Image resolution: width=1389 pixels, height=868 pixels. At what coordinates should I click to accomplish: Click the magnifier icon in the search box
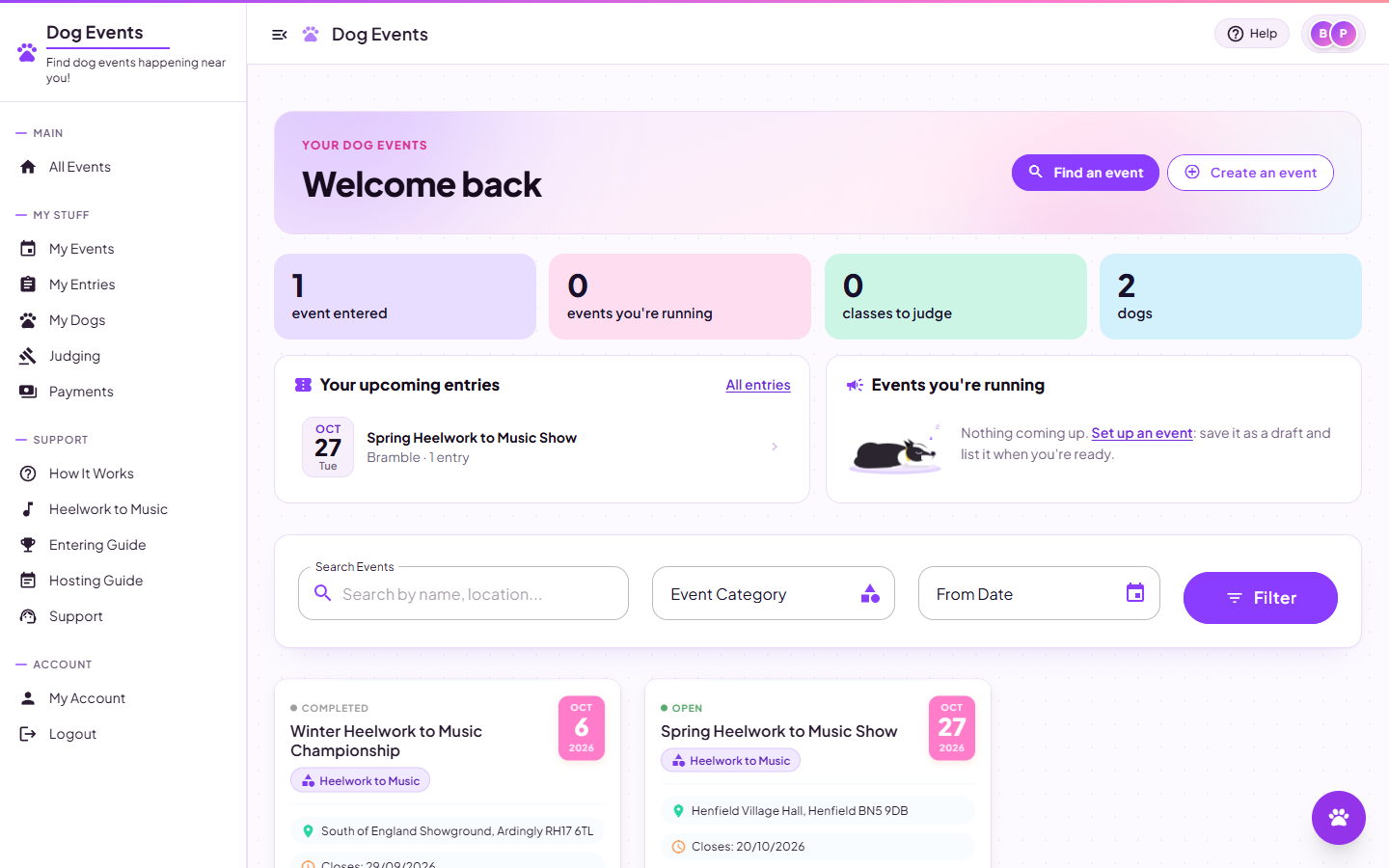(x=323, y=593)
